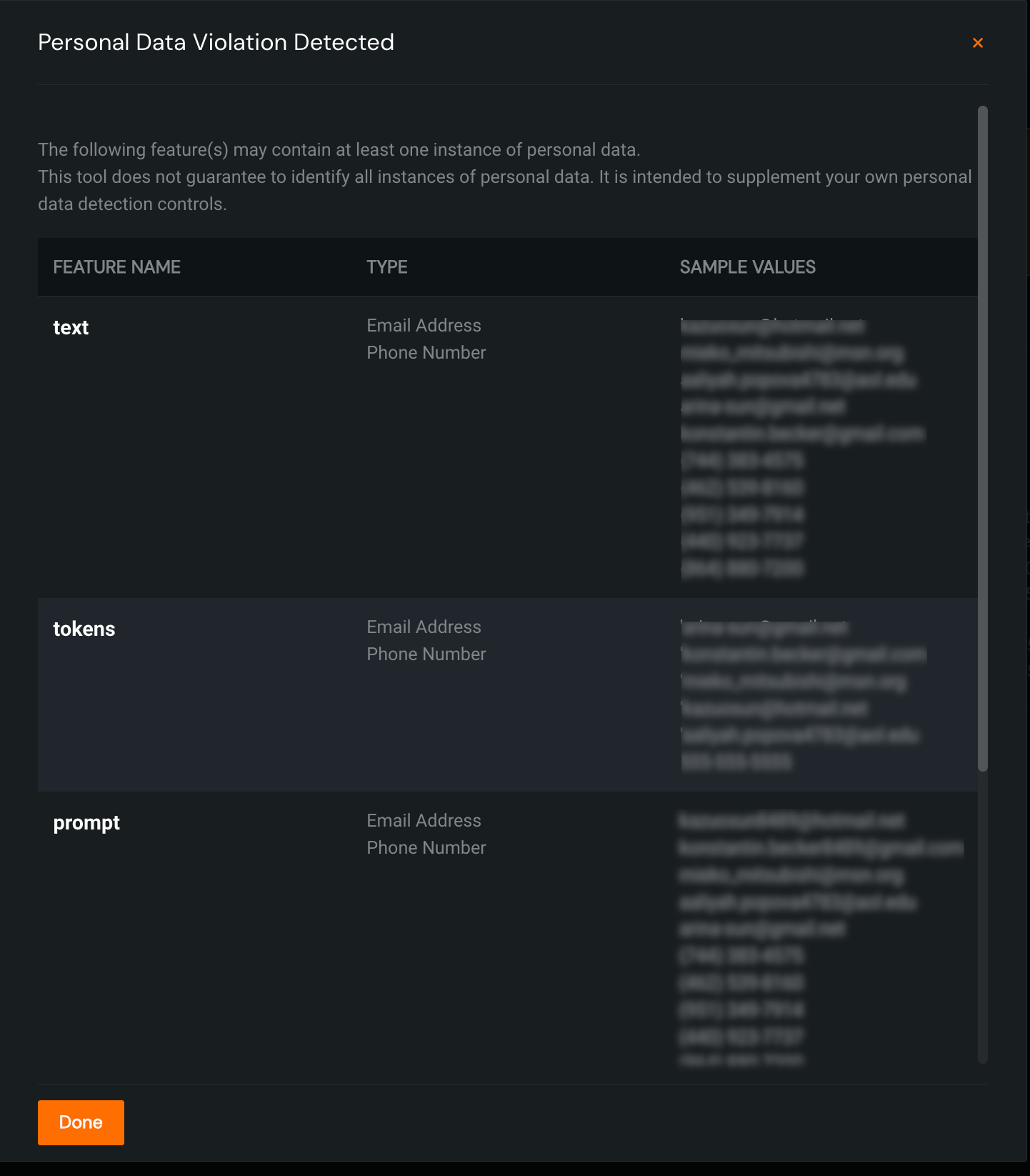This screenshot has width=1030, height=1176.
Task: Click Phone Number type in tokens row
Action: click(x=426, y=654)
